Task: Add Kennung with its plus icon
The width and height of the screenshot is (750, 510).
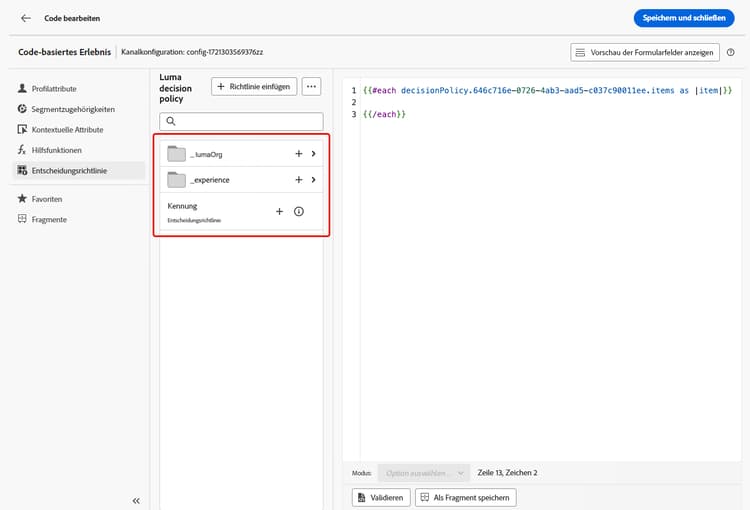Action: (x=279, y=211)
